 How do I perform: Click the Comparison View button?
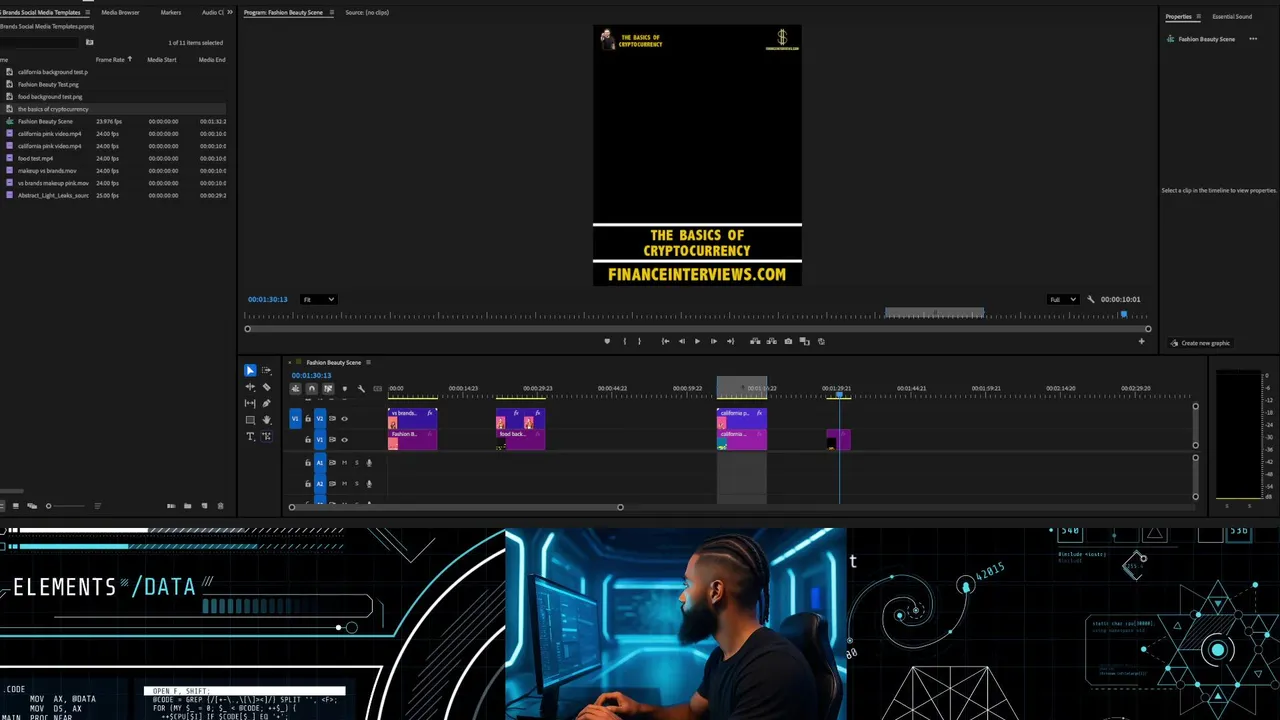pyautogui.click(x=804, y=341)
